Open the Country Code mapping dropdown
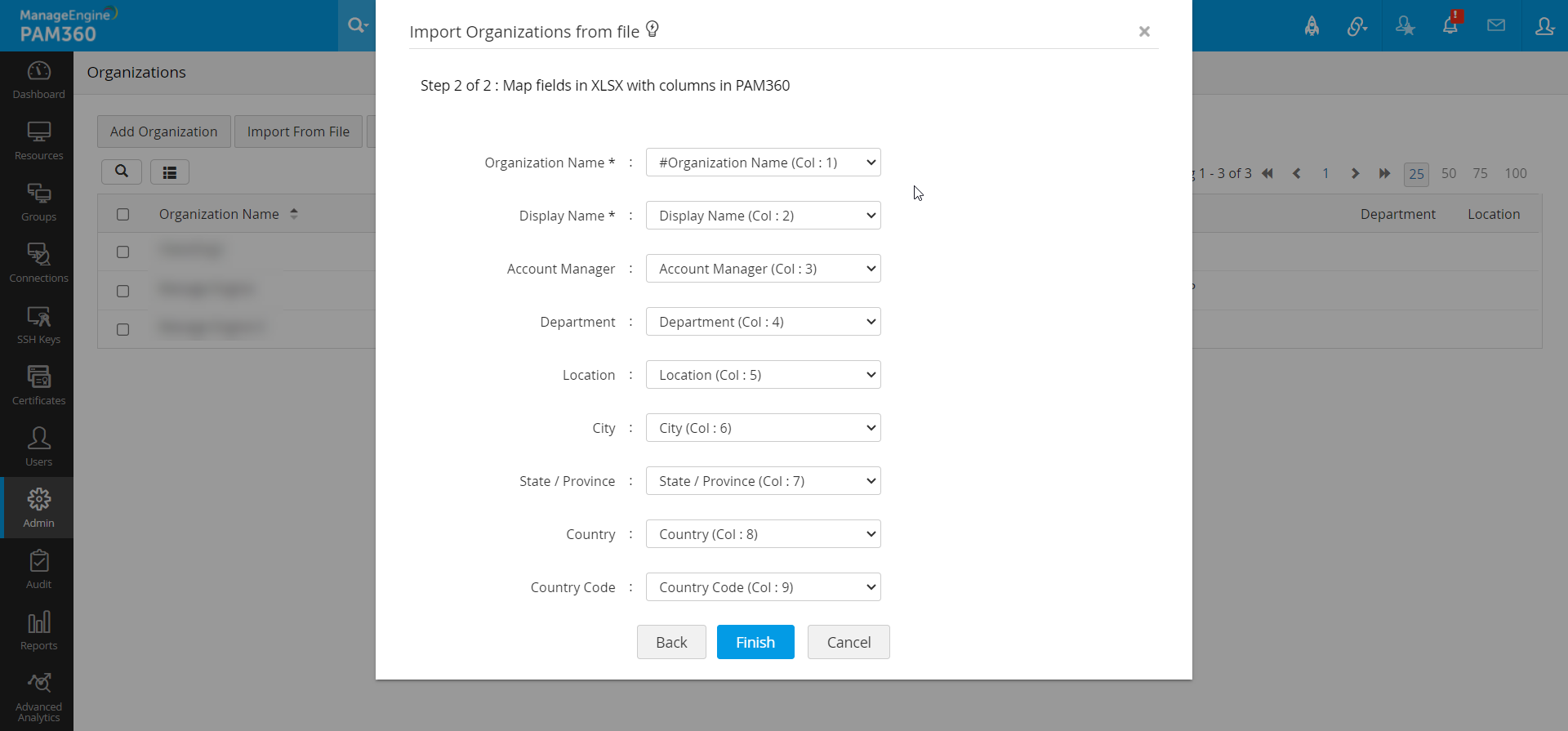This screenshot has width=1568, height=731. click(764, 587)
